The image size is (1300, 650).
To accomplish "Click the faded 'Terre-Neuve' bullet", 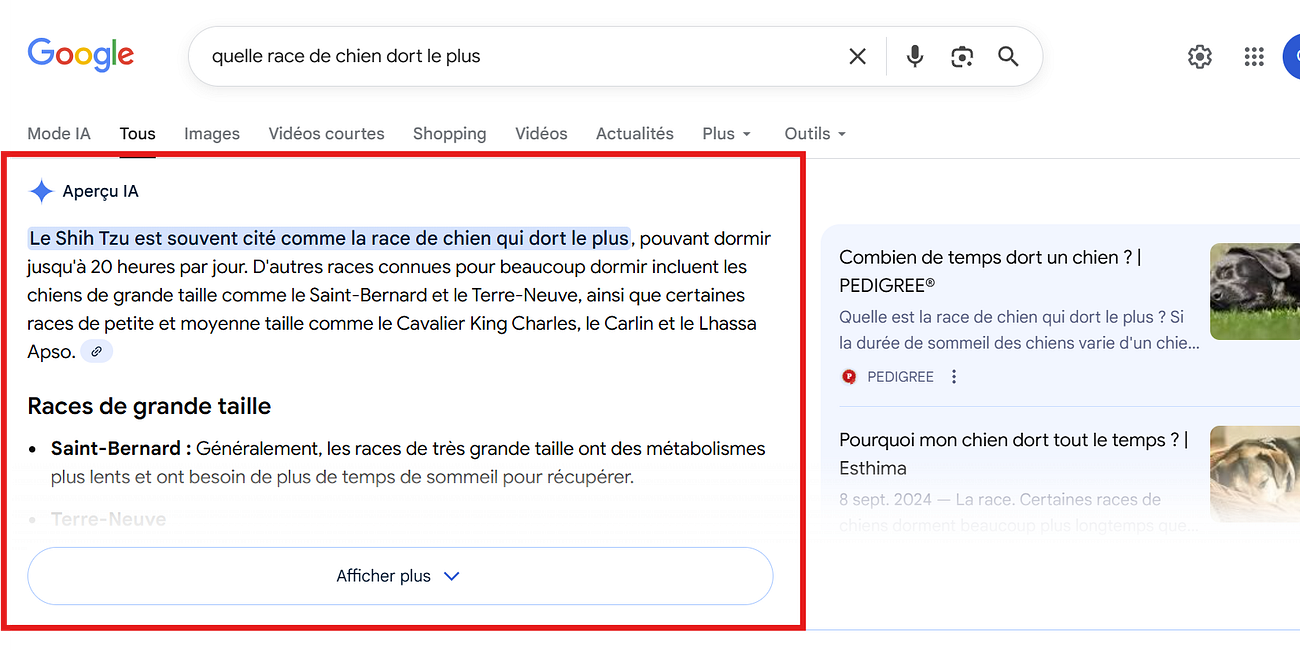I will [108, 519].
